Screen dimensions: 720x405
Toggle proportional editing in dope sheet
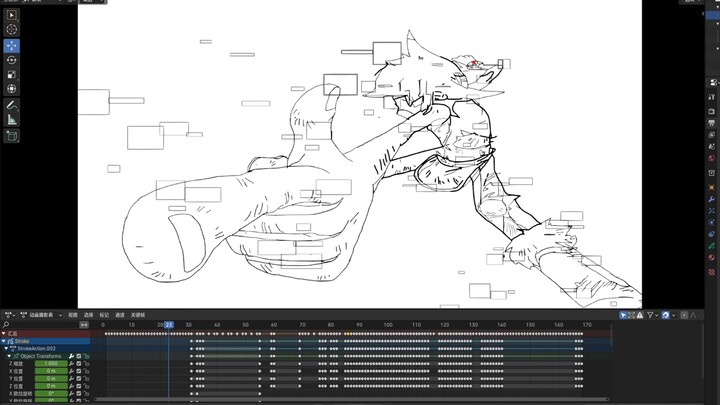click(x=684, y=315)
